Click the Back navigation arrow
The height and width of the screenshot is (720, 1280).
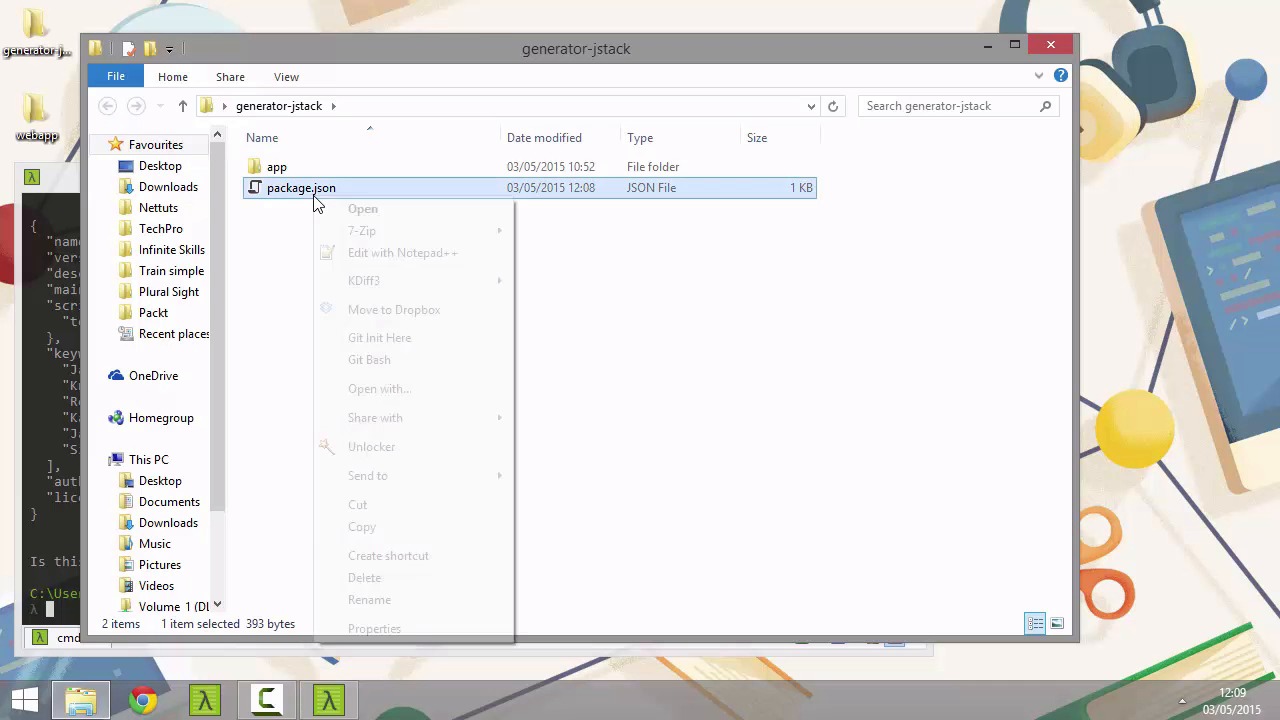[x=108, y=106]
